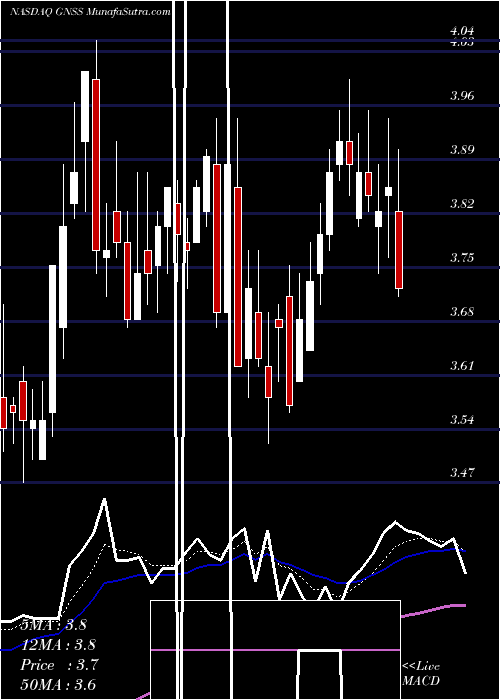Click the 3.68 price level label

point(462,312)
